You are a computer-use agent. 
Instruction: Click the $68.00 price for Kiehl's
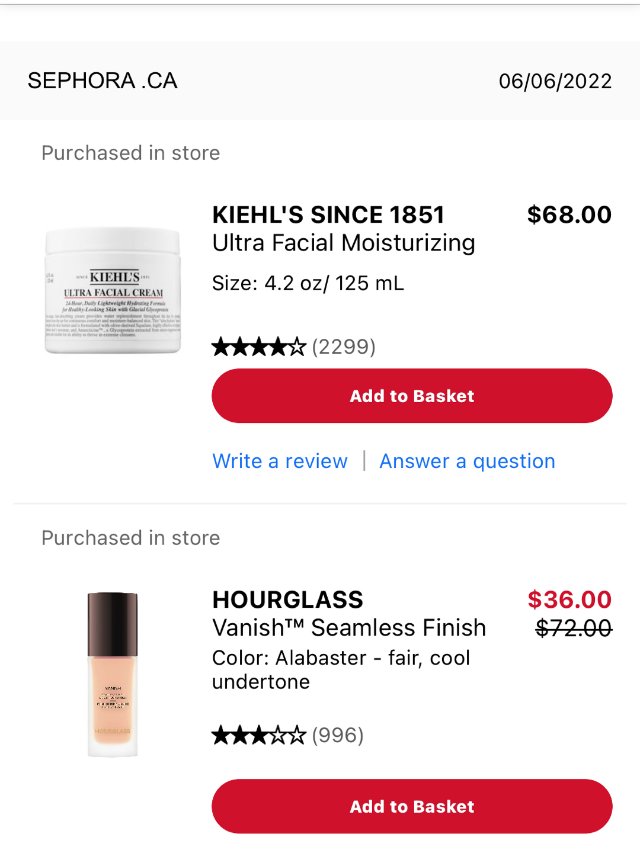pyautogui.click(x=569, y=215)
